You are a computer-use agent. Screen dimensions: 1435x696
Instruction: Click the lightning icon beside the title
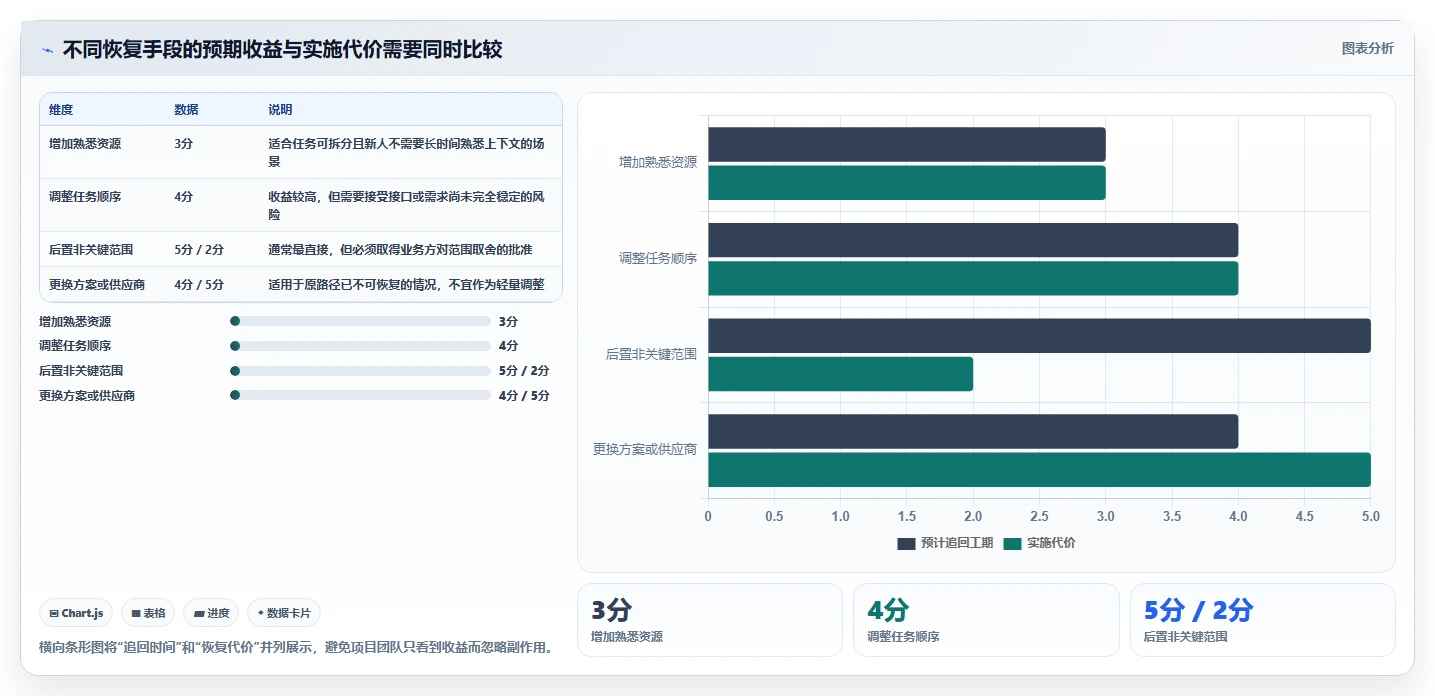47,50
